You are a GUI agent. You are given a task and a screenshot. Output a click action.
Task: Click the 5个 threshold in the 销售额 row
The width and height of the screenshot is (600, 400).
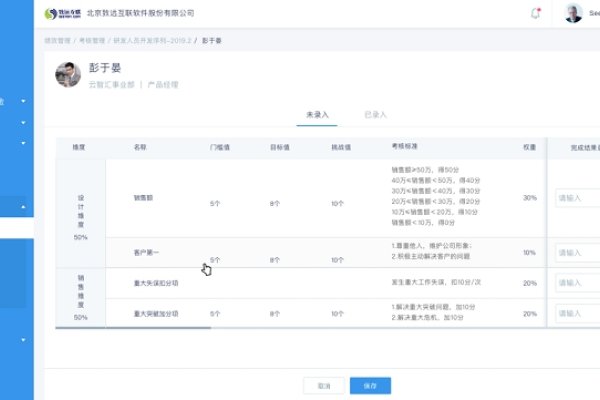click(x=215, y=204)
